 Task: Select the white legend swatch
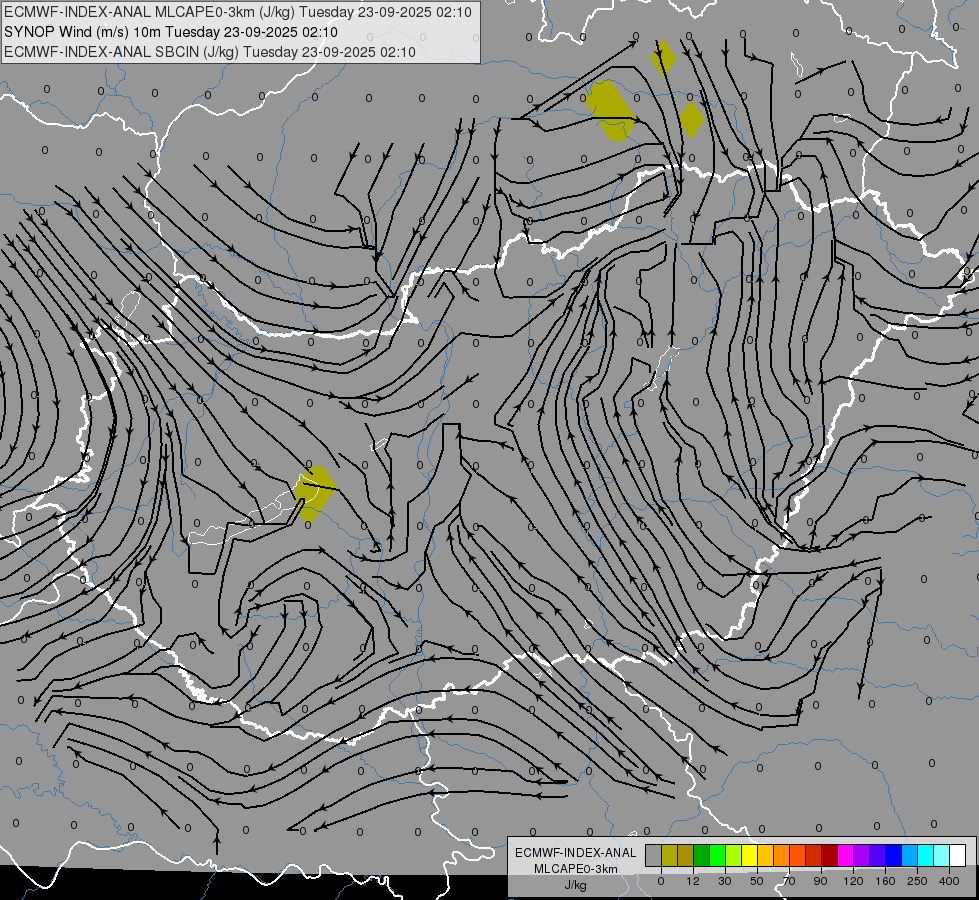[958, 856]
